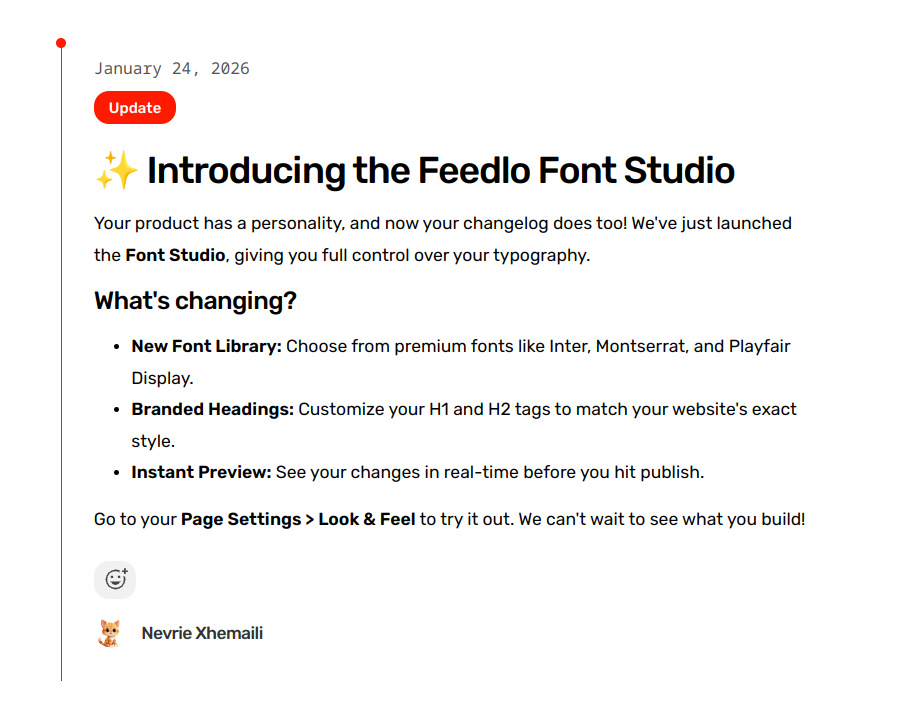Click the Instant Preview bullet label
This screenshot has width=906, height=714.
click(x=201, y=472)
